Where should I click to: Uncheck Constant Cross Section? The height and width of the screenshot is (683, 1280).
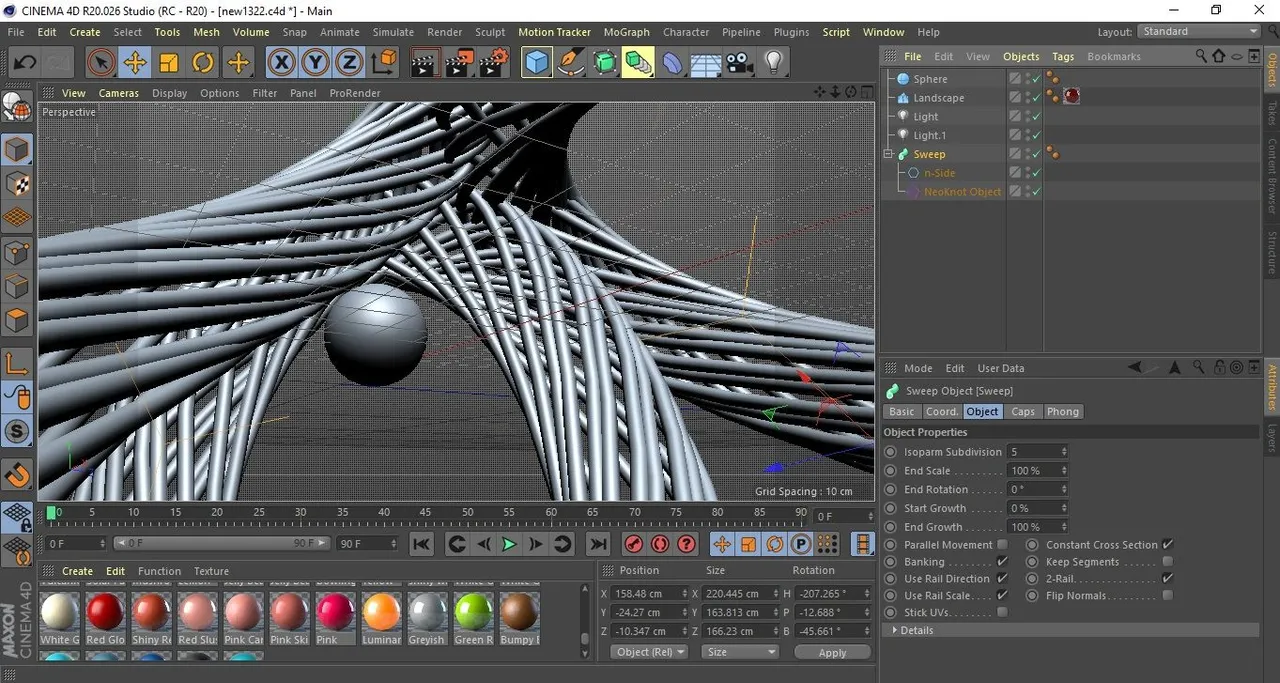coord(1167,545)
